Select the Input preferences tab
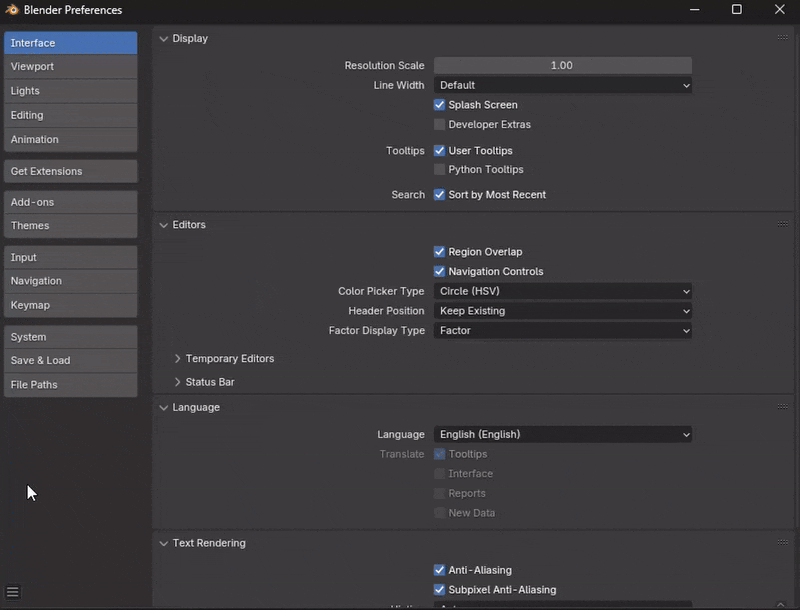Image resolution: width=800 pixels, height=610 pixels. [x=70, y=257]
